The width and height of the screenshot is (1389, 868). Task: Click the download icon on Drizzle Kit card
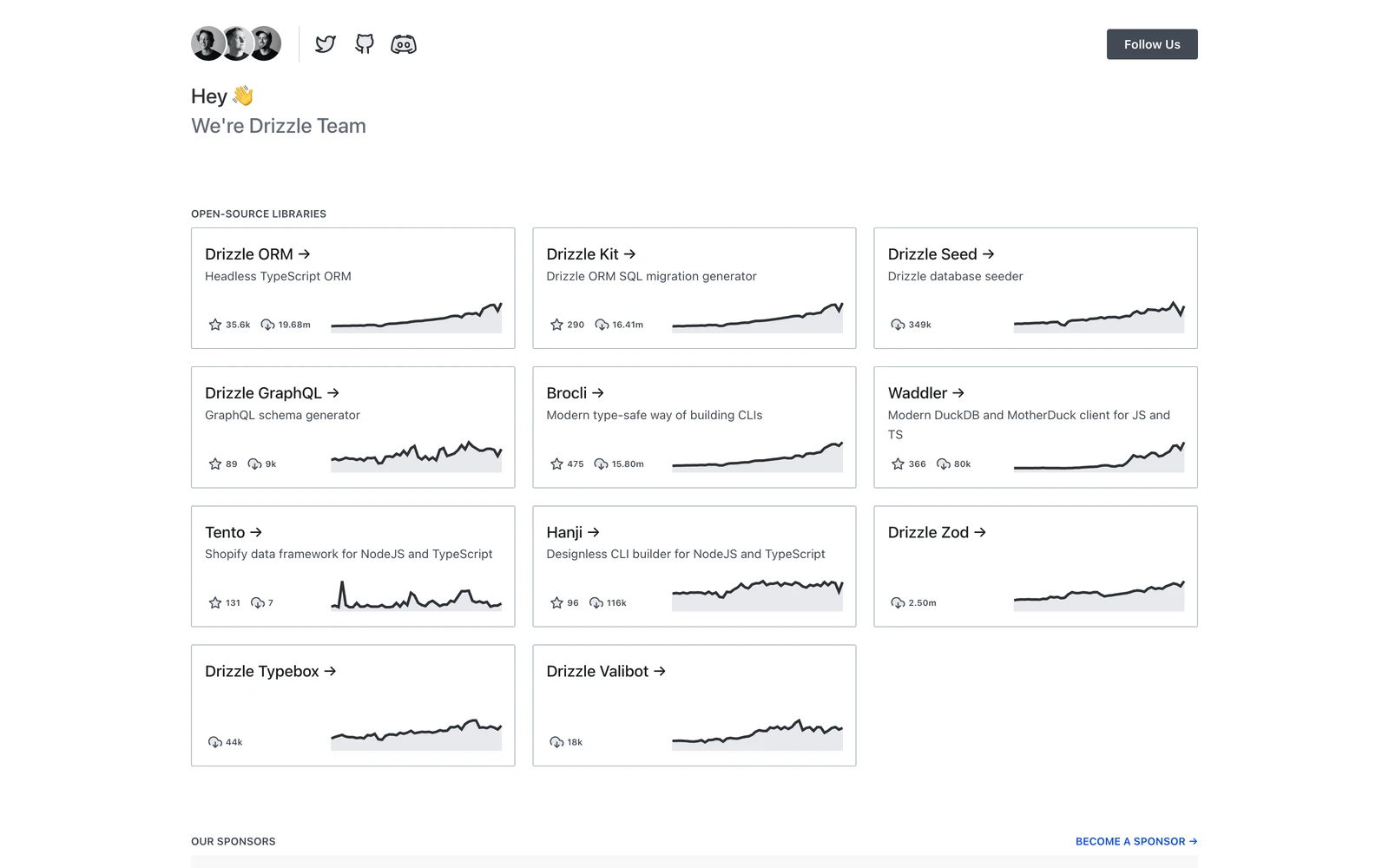coord(602,325)
